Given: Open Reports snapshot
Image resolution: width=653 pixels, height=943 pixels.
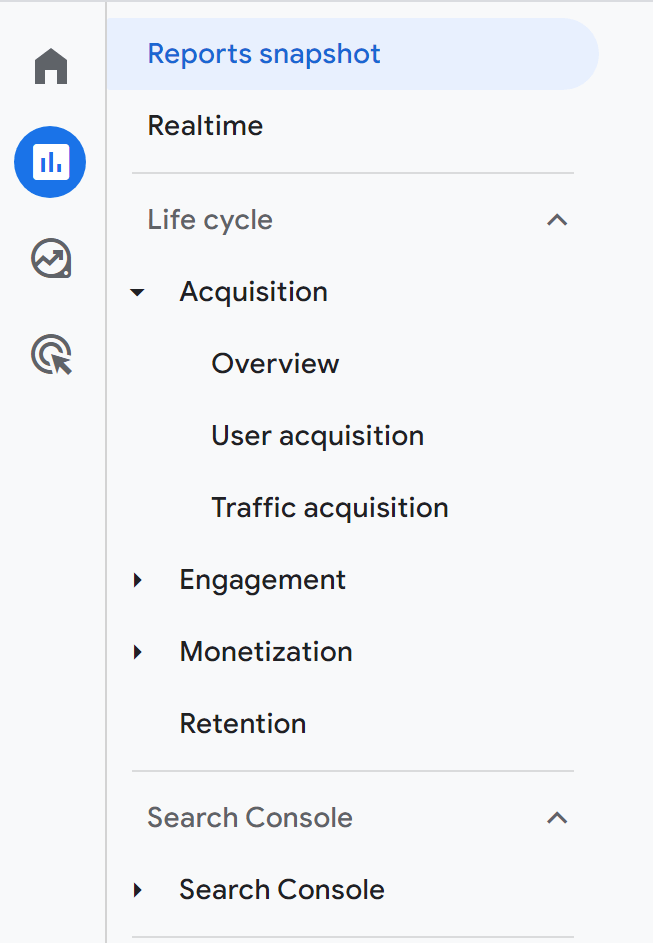Looking at the screenshot, I should [x=264, y=54].
